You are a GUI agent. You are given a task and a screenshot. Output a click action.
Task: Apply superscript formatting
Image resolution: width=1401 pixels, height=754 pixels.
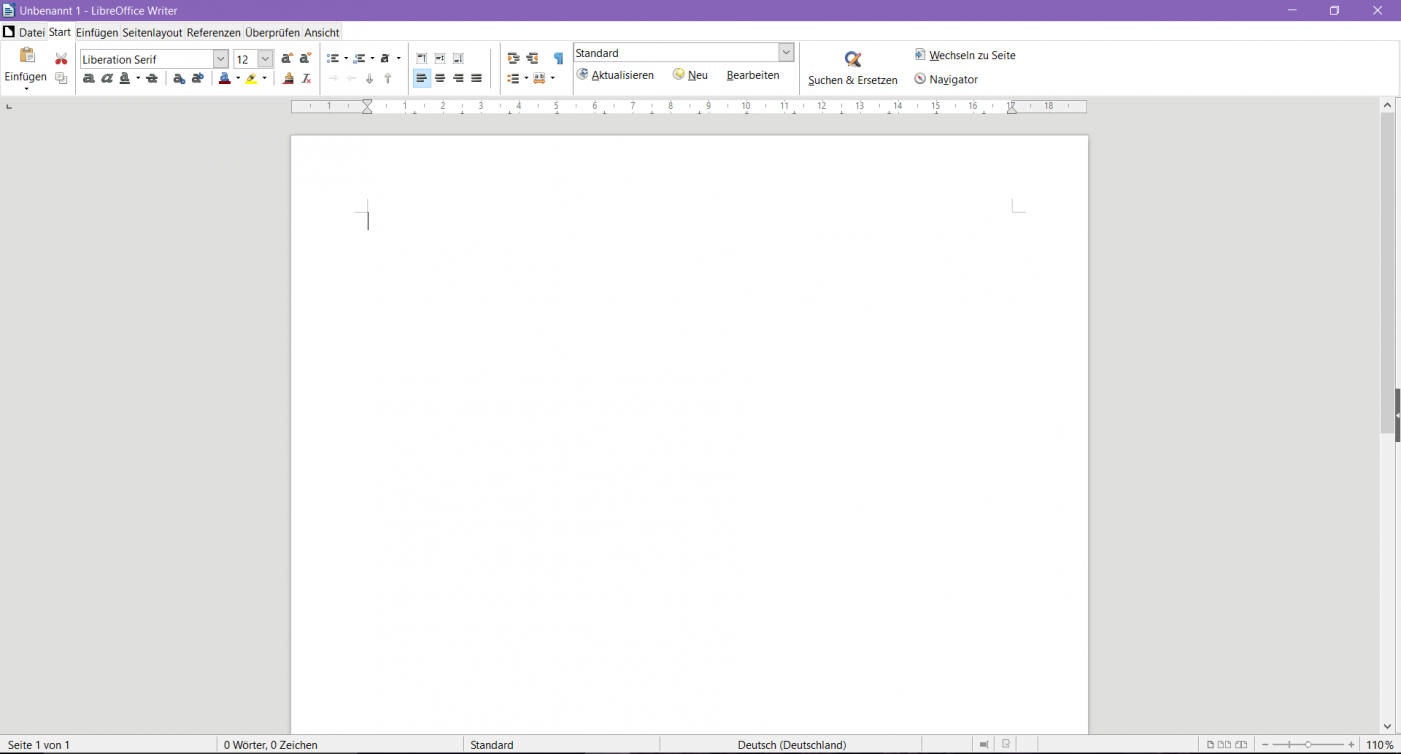[197, 78]
